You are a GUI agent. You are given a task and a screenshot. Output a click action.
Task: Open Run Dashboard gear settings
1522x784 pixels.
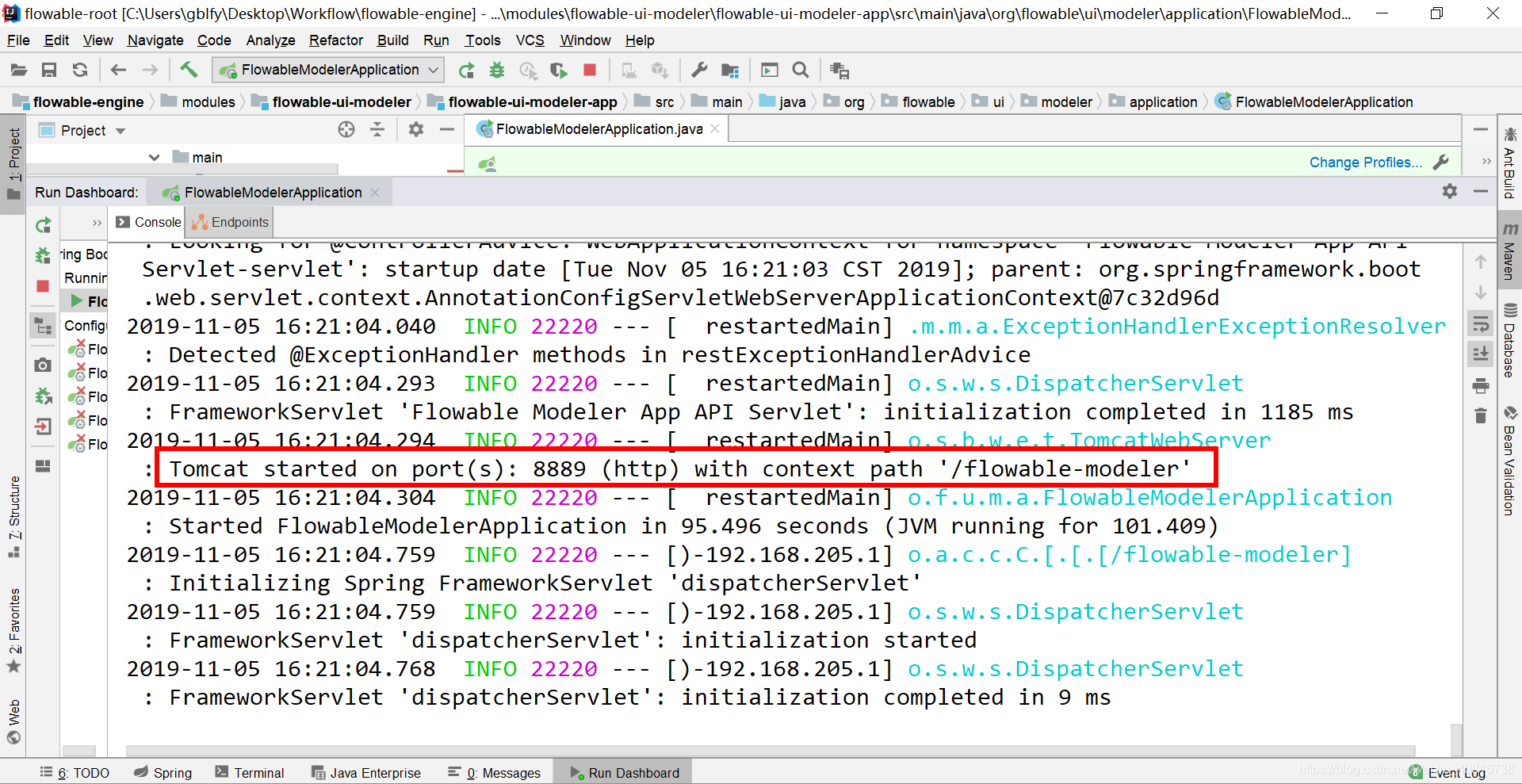(x=1450, y=191)
